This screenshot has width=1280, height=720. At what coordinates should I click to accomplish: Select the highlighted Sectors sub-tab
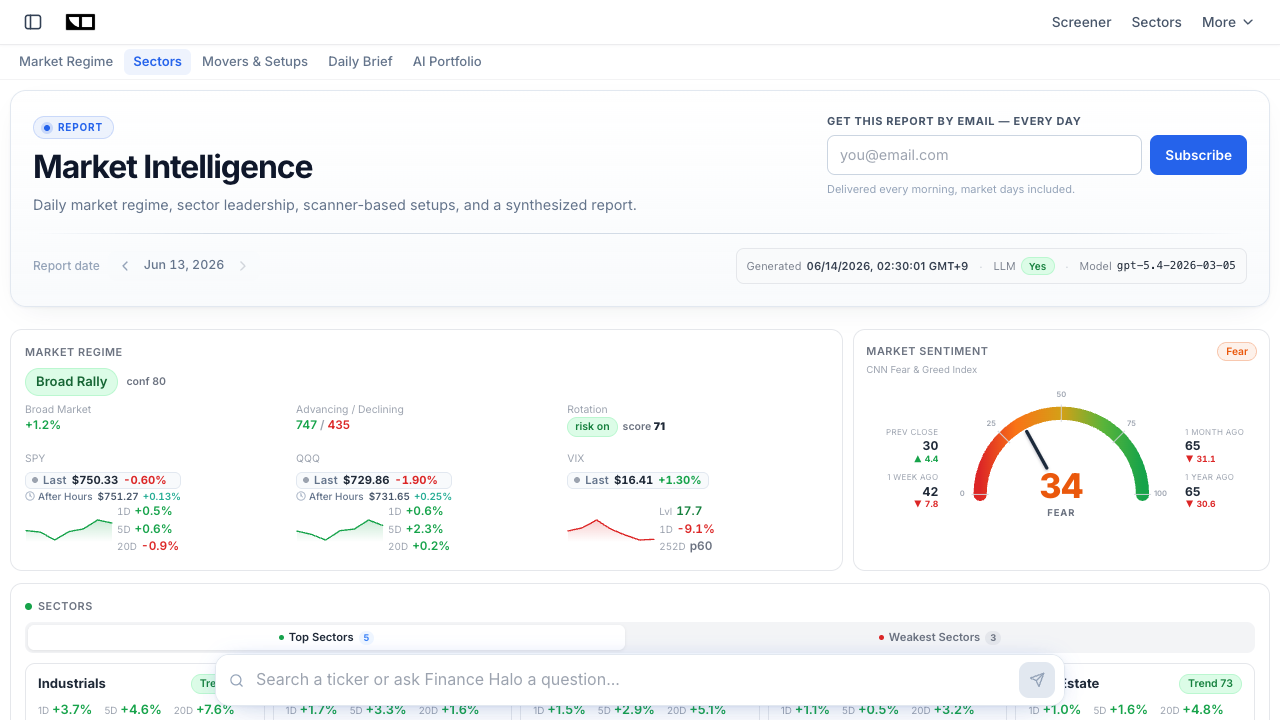[157, 62]
